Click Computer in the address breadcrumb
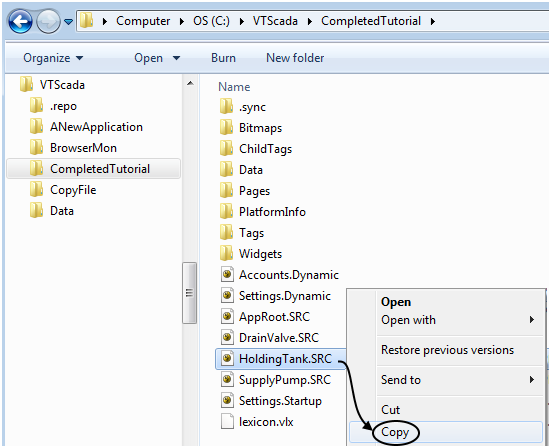Viewport: 551px width, 448px height. point(143,21)
